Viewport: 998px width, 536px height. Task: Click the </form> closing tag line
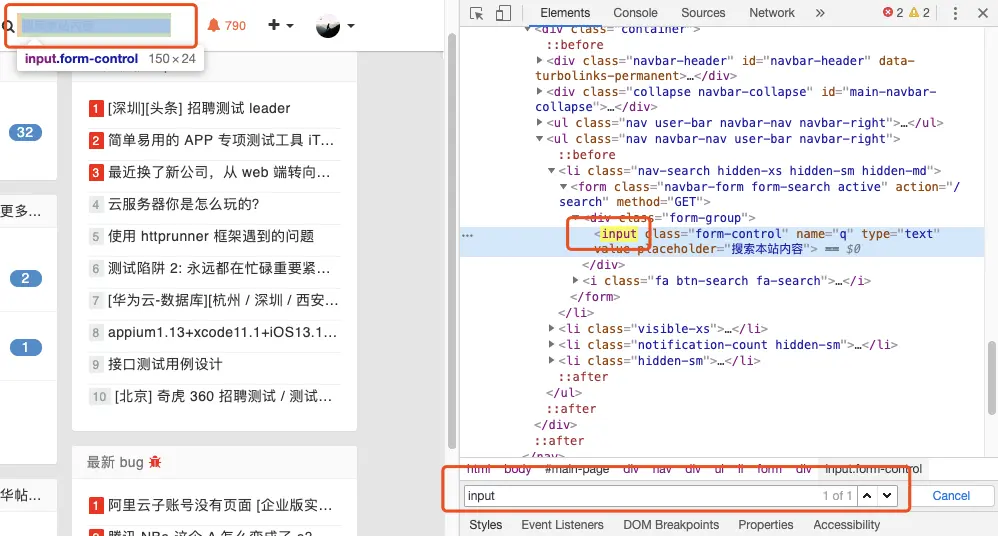point(594,297)
